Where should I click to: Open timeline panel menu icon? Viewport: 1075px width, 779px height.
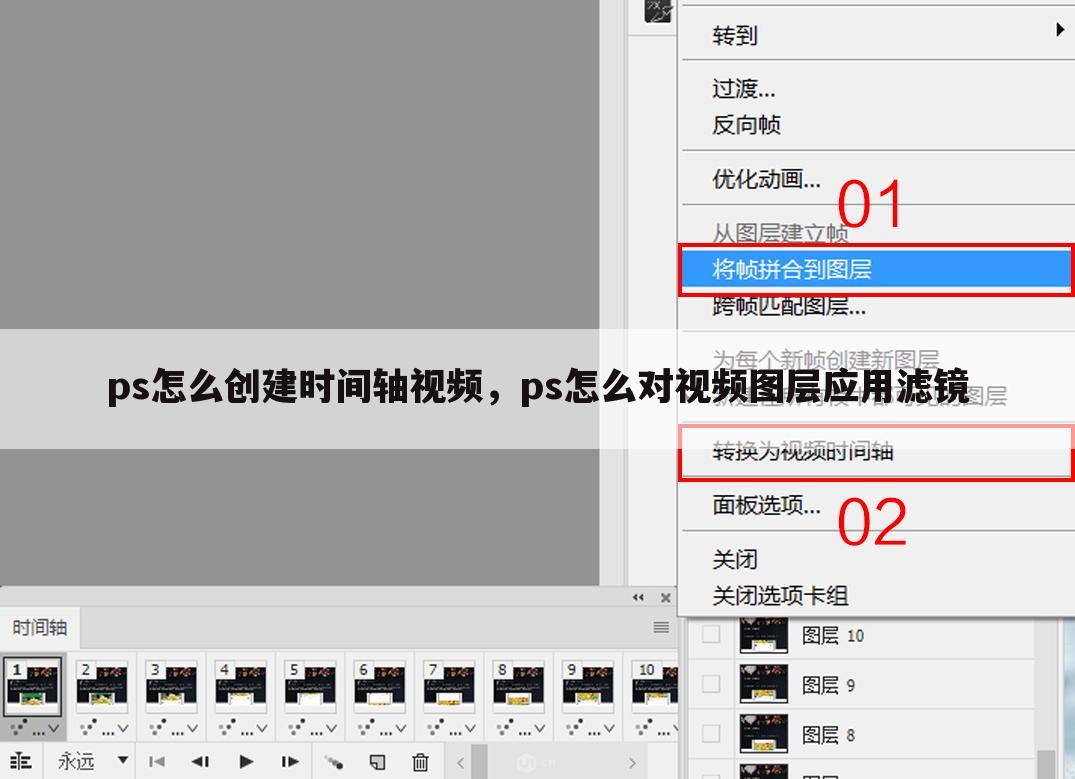tap(661, 627)
